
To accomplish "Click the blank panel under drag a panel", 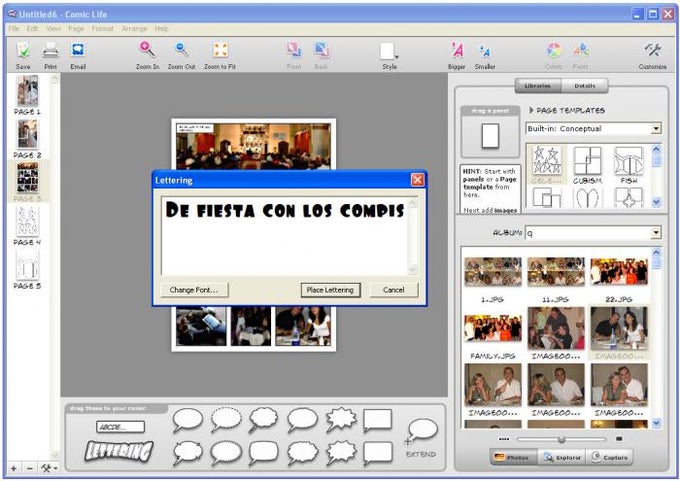I will (490, 136).
